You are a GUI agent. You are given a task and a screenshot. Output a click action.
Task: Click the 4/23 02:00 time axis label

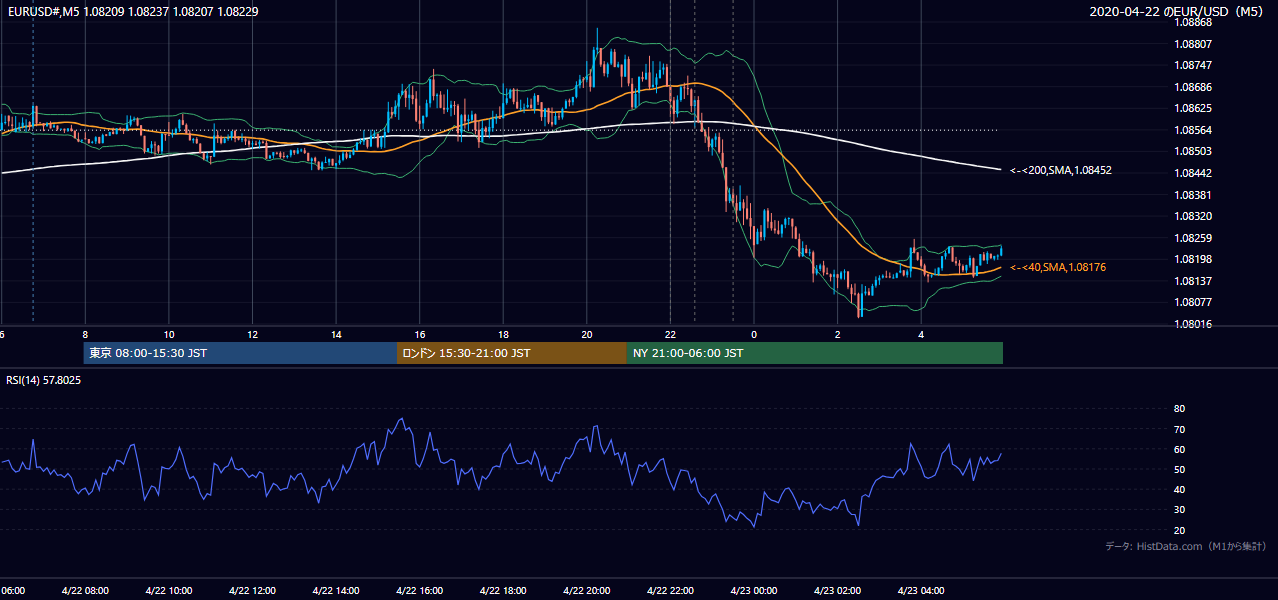pos(838,591)
